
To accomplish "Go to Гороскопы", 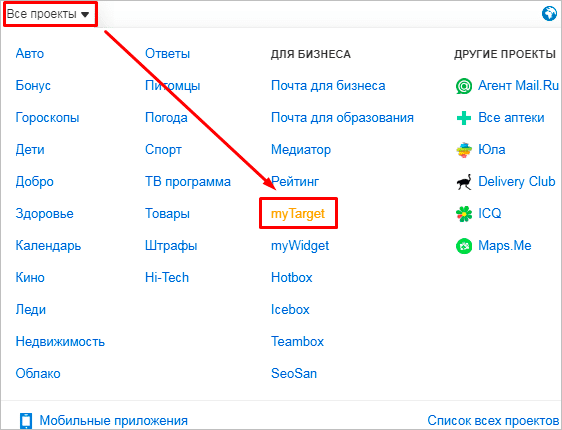I will [47, 118].
